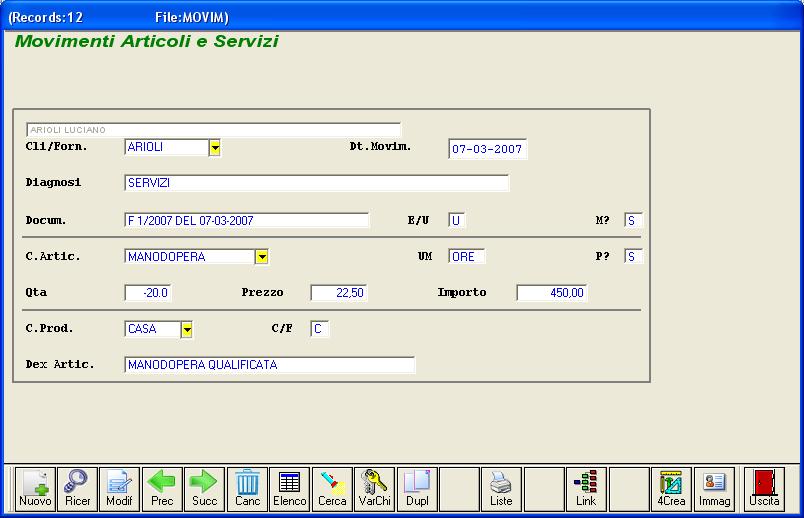This screenshot has width=804, height=518.
Task: Go to previous record with Prec arrow
Action: click(162, 489)
